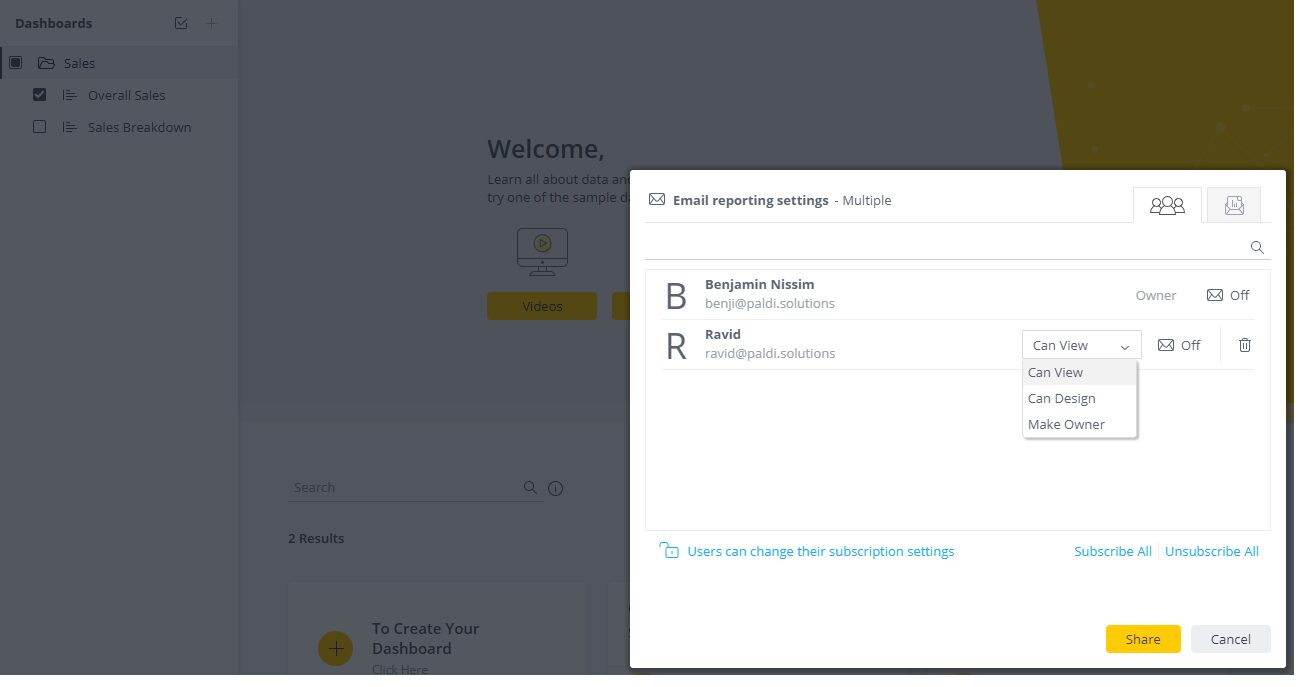Select the people sharing tab icon

tap(1167, 204)
